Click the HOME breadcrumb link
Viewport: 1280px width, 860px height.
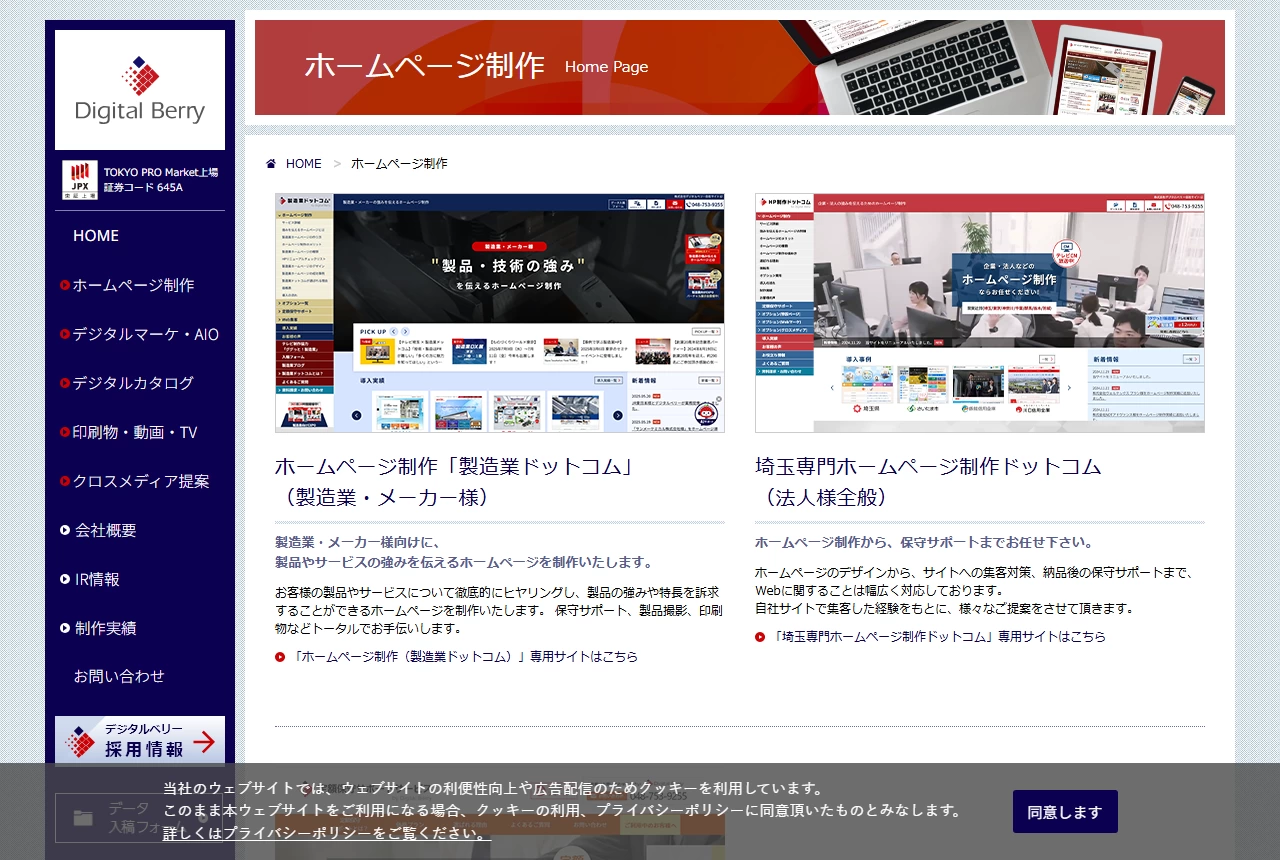[304, 164]
